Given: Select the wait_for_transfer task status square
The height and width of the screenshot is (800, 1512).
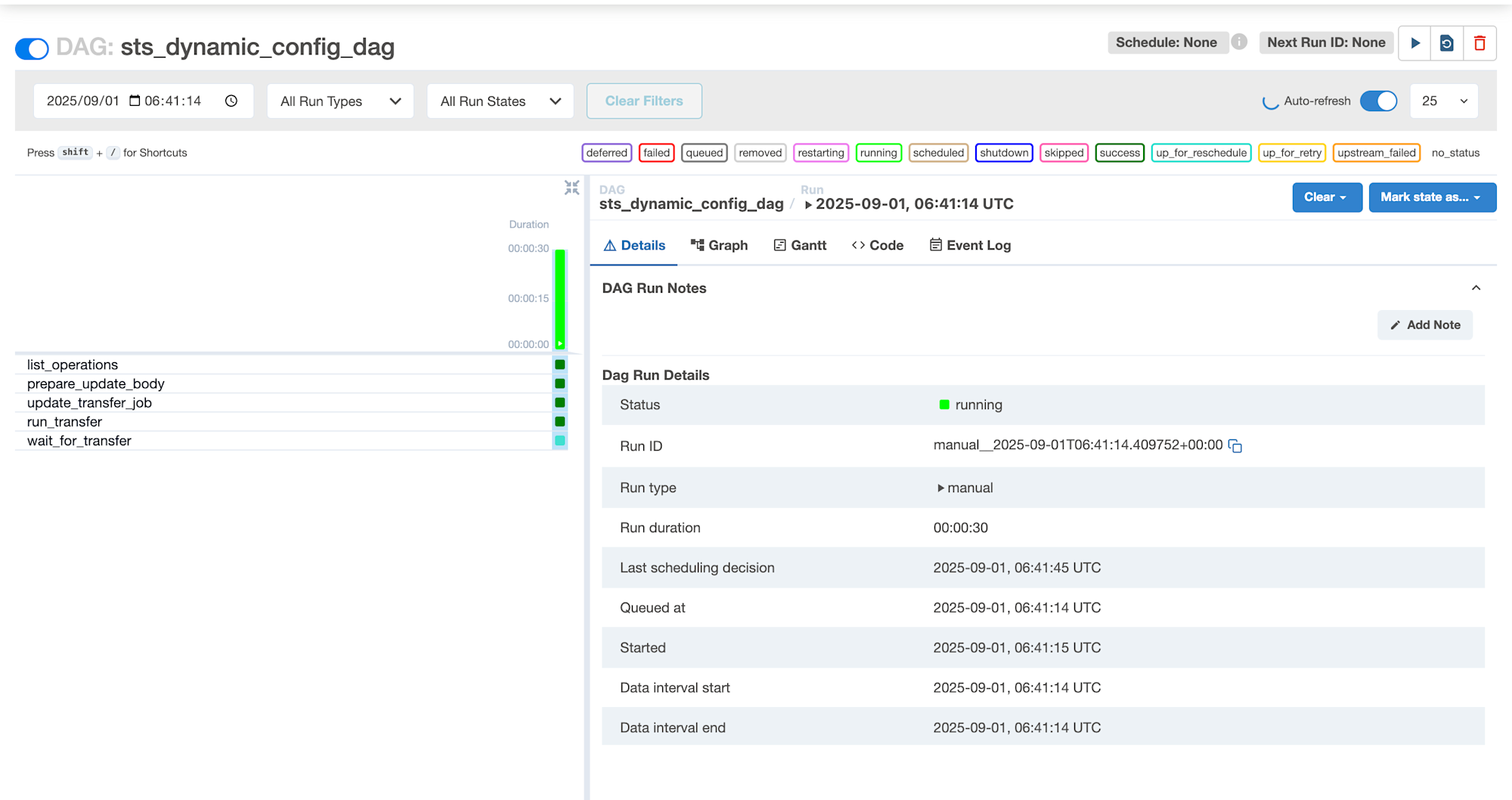Looking at the screenshot, I should point(560,440).
